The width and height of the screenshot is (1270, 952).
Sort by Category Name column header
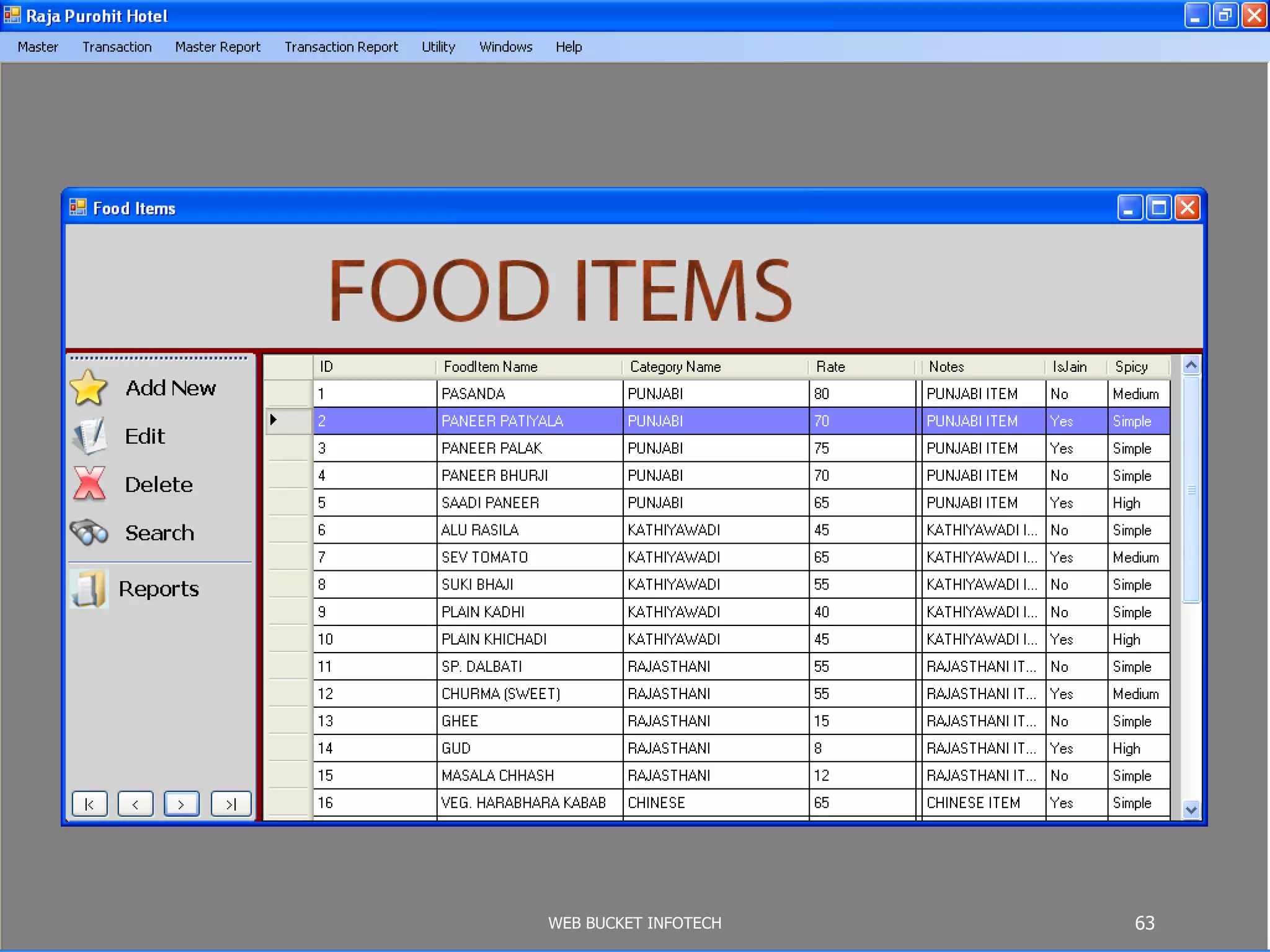716,367
